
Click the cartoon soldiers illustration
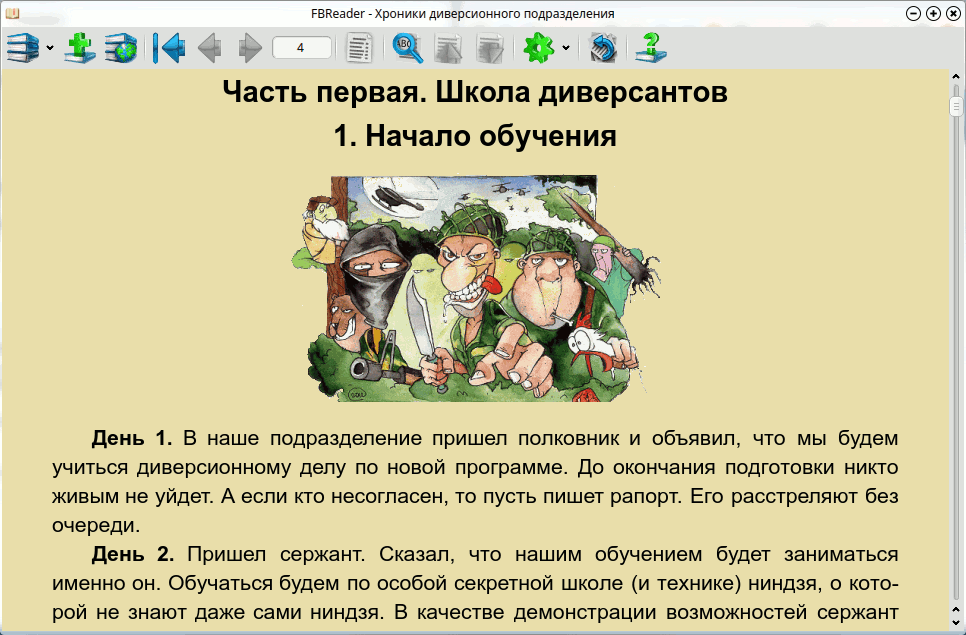click(476, 288)
